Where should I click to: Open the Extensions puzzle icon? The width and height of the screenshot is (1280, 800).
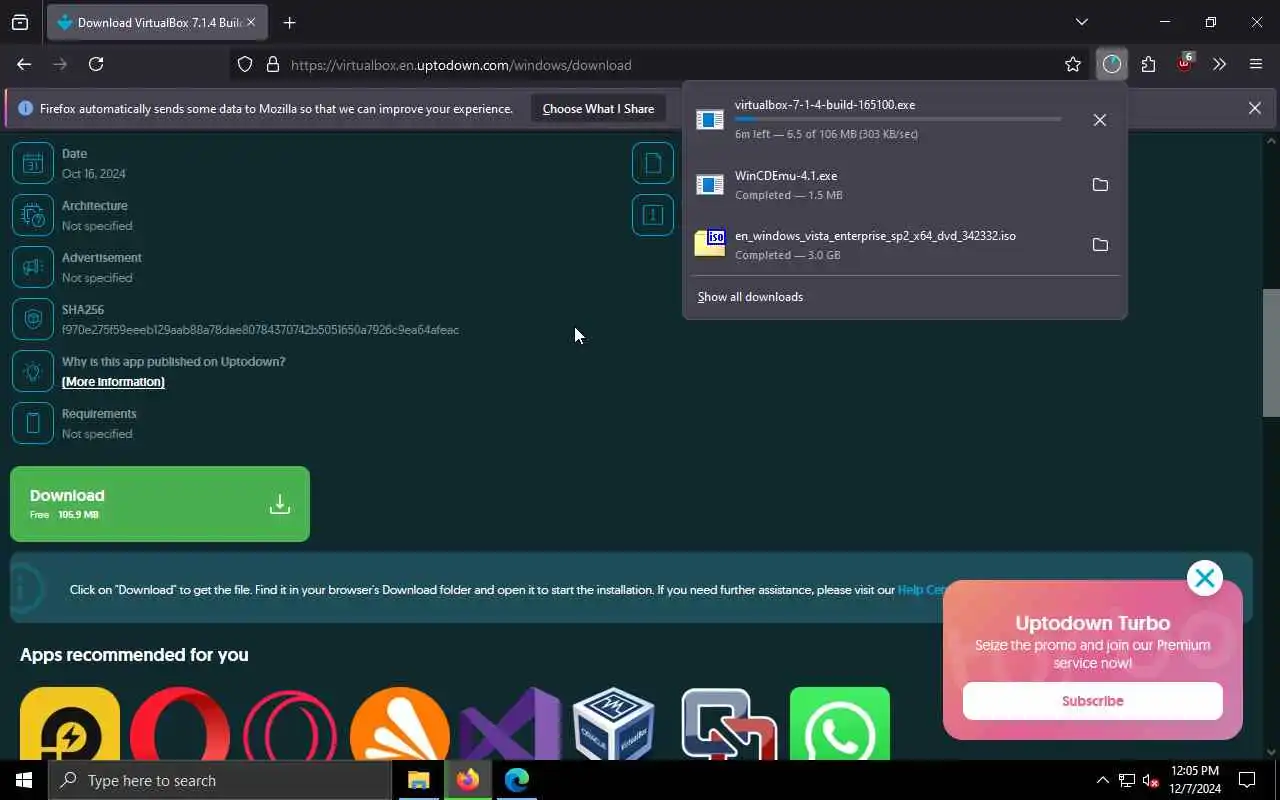pos(1148,65)
